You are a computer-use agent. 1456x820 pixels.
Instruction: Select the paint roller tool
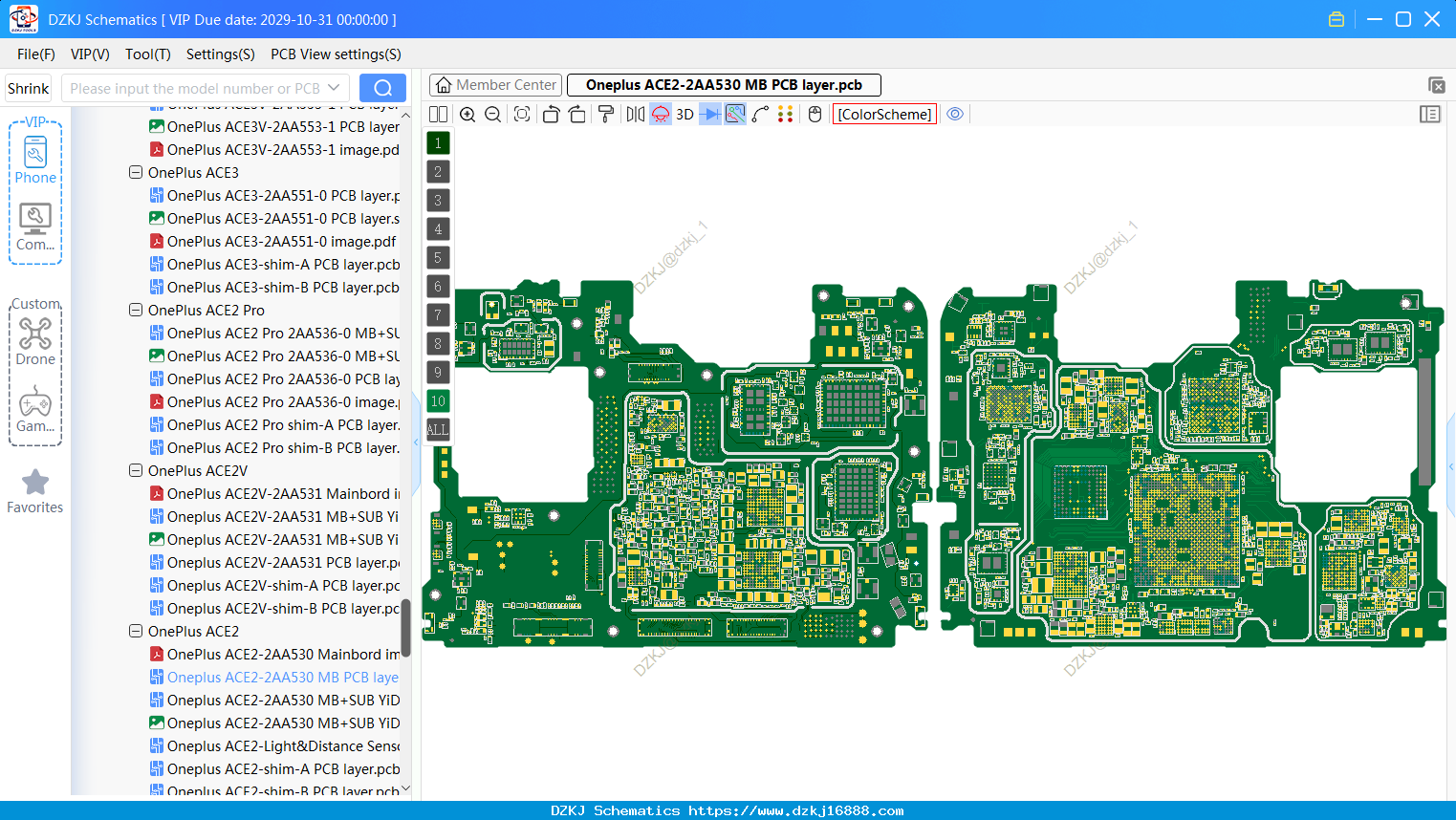pyautogui.click(x=606, y=115)
